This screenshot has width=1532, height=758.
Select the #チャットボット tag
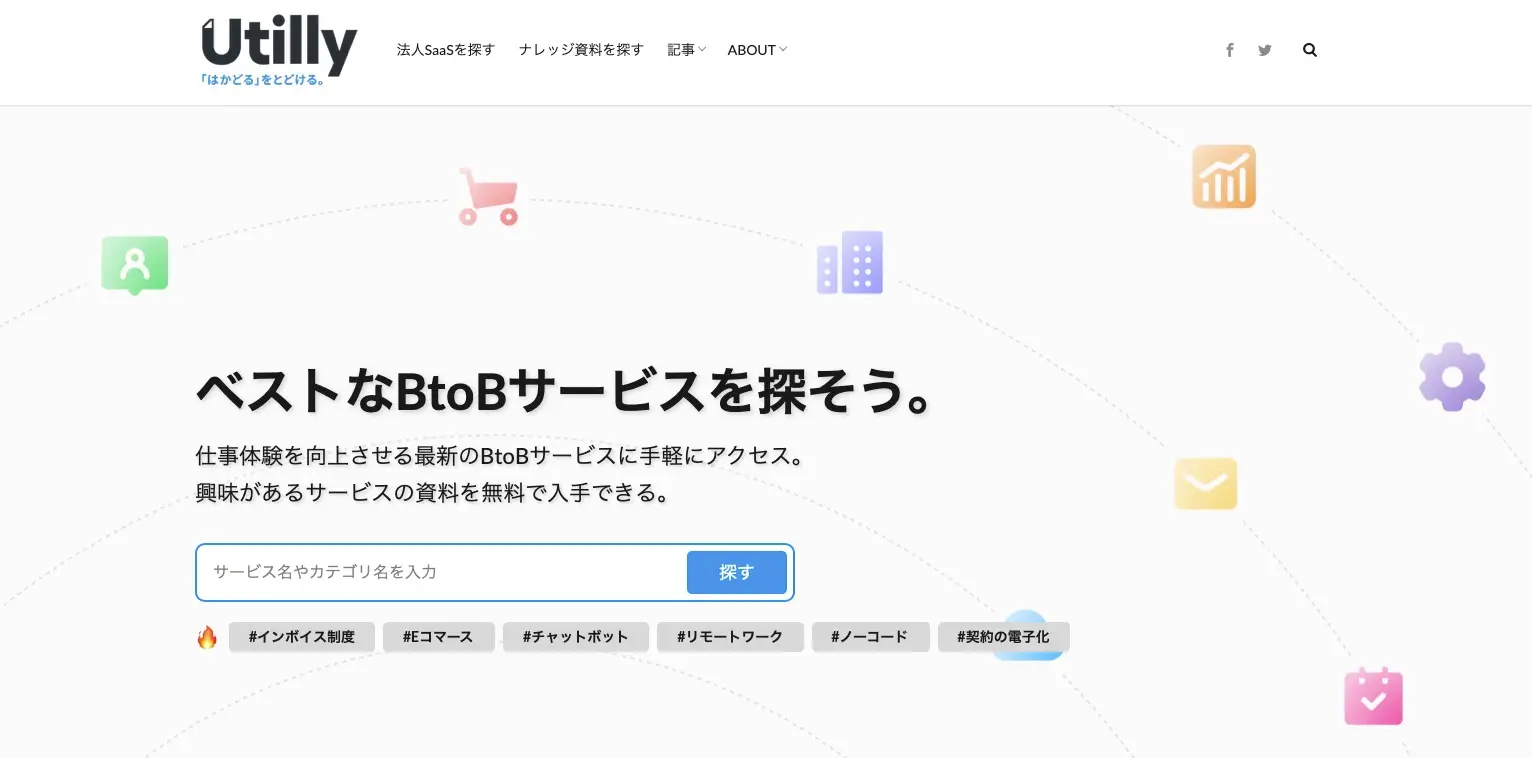coord(575,637)
